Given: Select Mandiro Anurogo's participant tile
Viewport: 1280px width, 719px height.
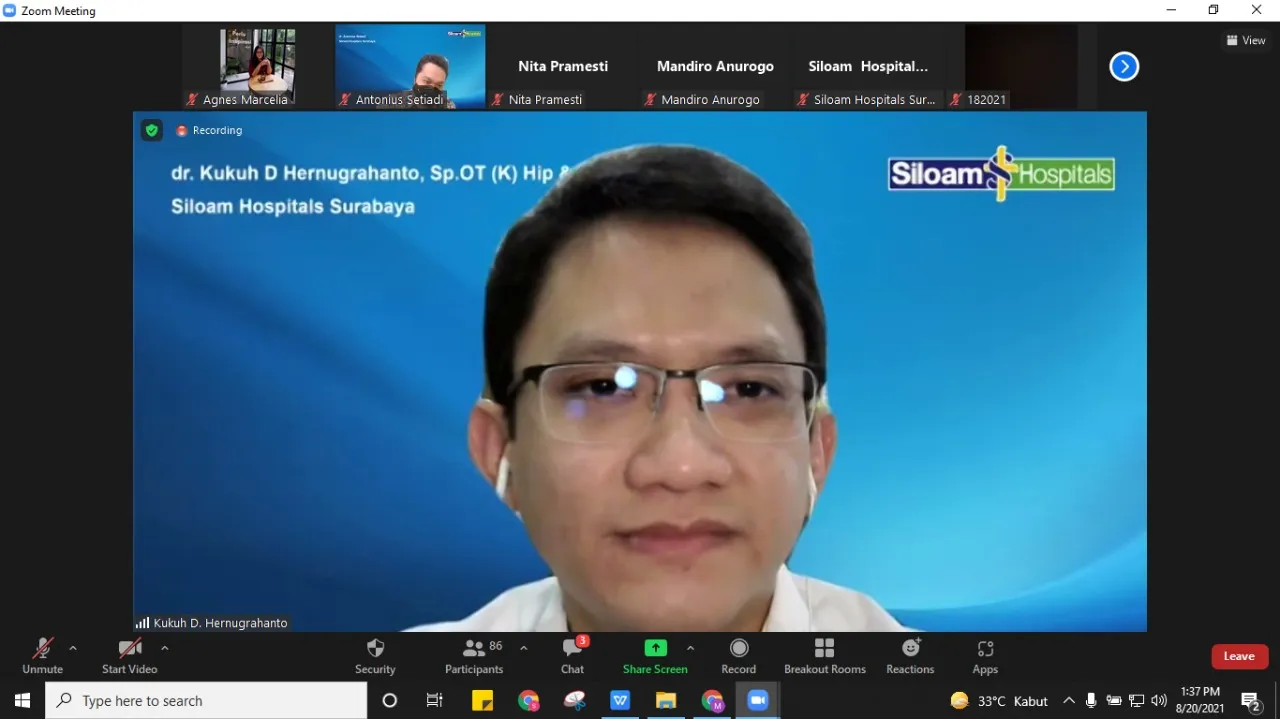Looking at the screenshot, I should tap(715, 67).
